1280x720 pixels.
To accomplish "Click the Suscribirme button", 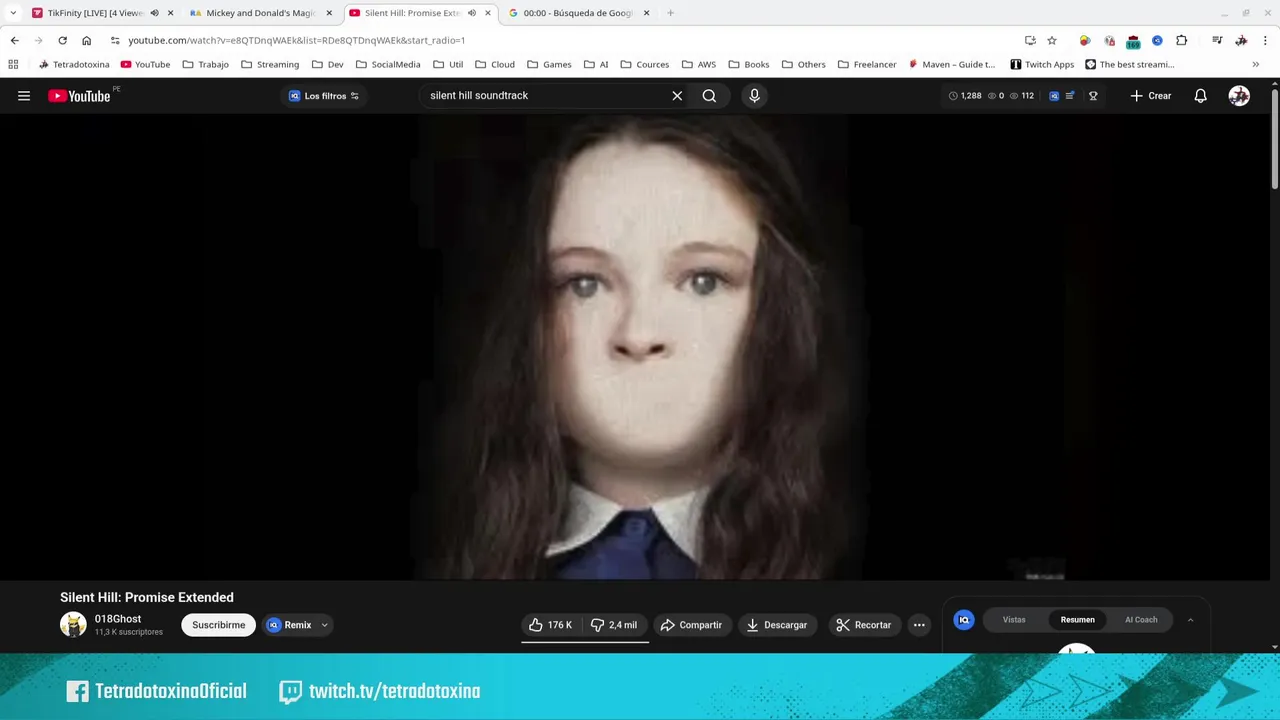I will click(218, 625).
